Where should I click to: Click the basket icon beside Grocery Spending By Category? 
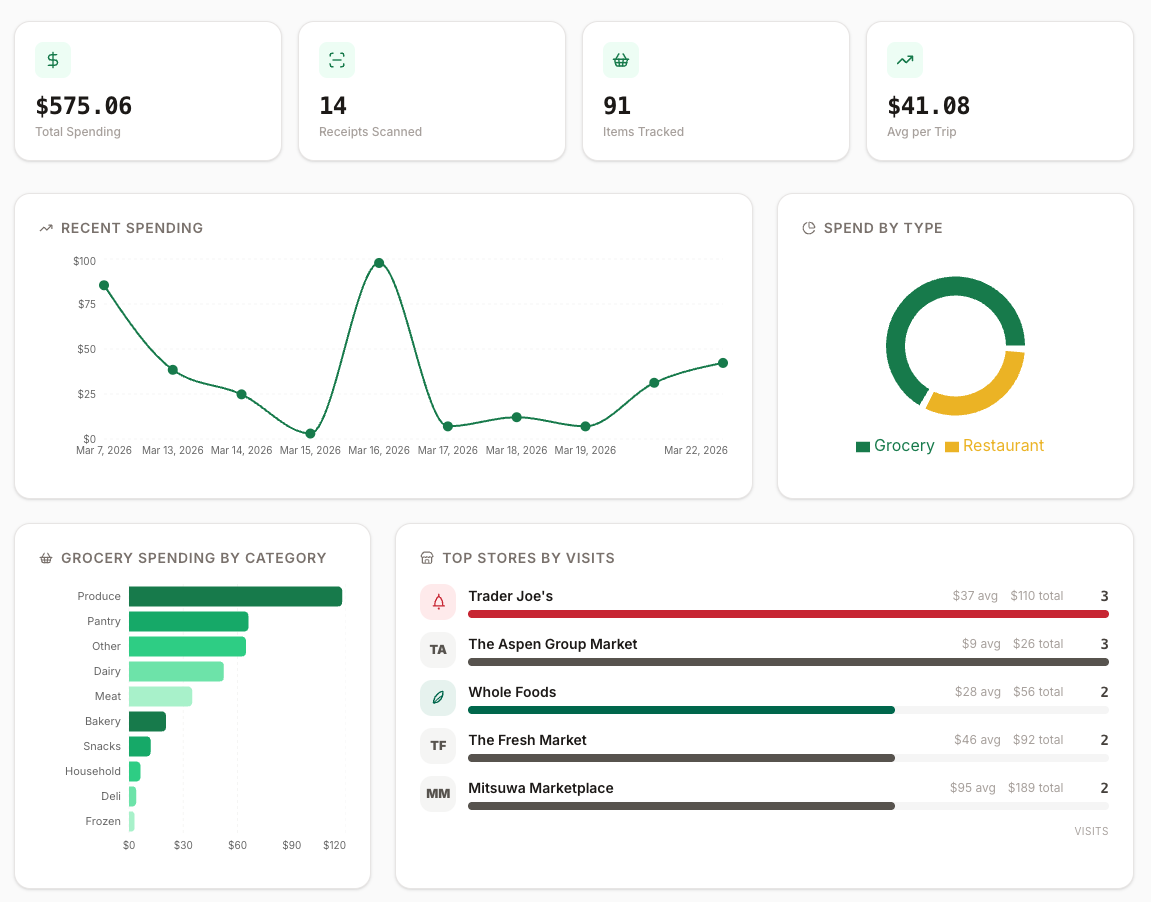coord(45,557)
